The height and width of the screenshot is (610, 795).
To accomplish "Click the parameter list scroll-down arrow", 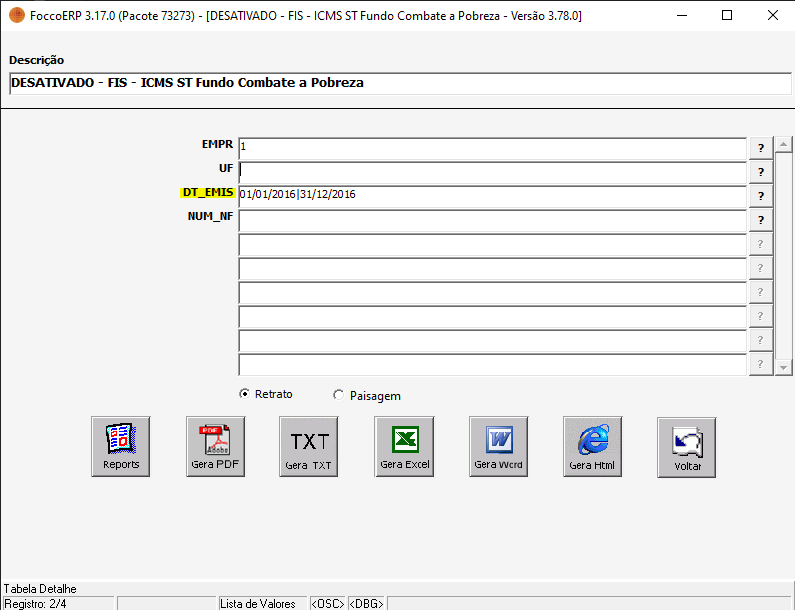I will 783,368.
